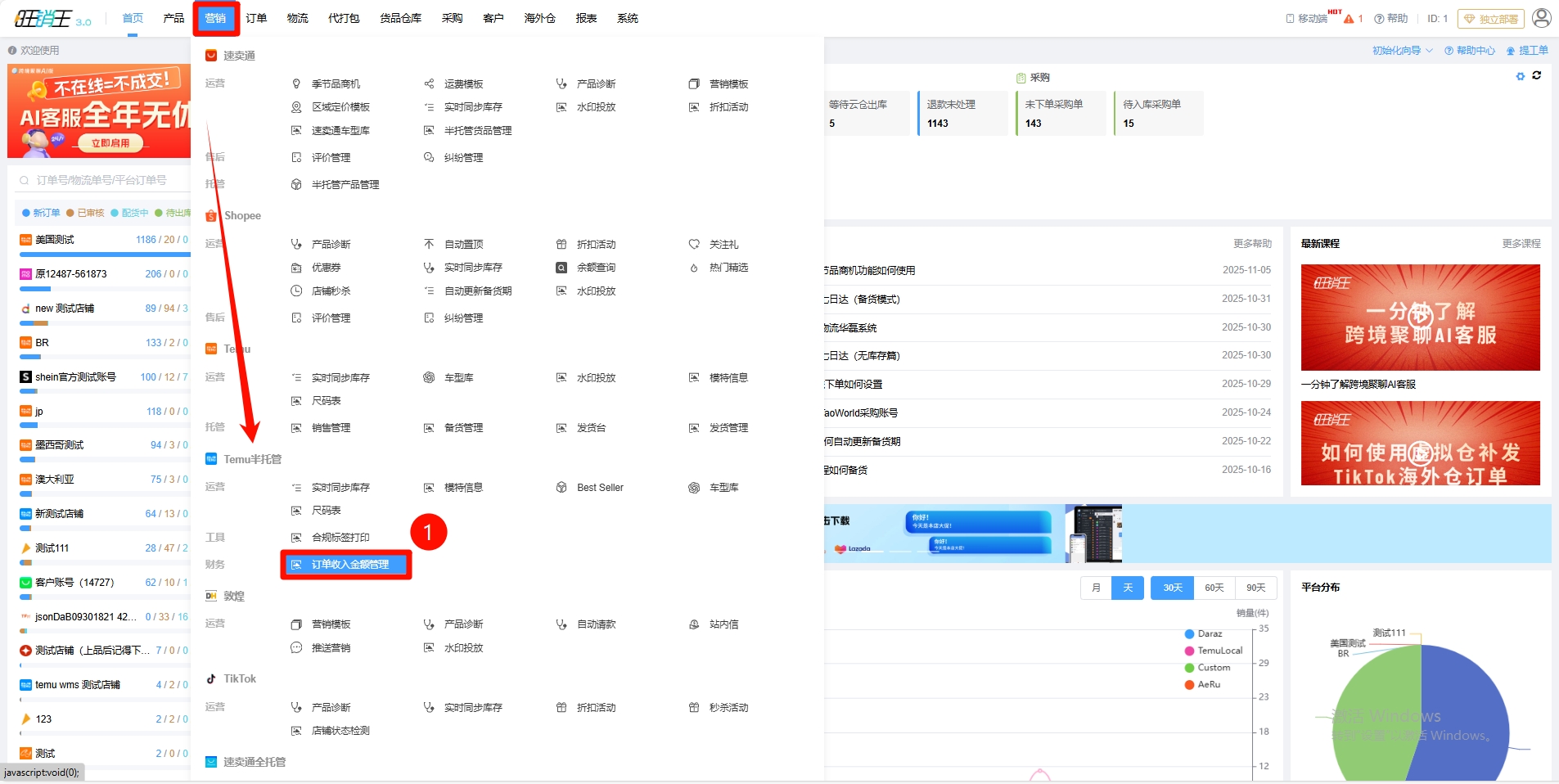The width and height of the screenshot is (1559, 784).
Task: Click the refresh icon in dashboard panel
Action: point(1537,75)
